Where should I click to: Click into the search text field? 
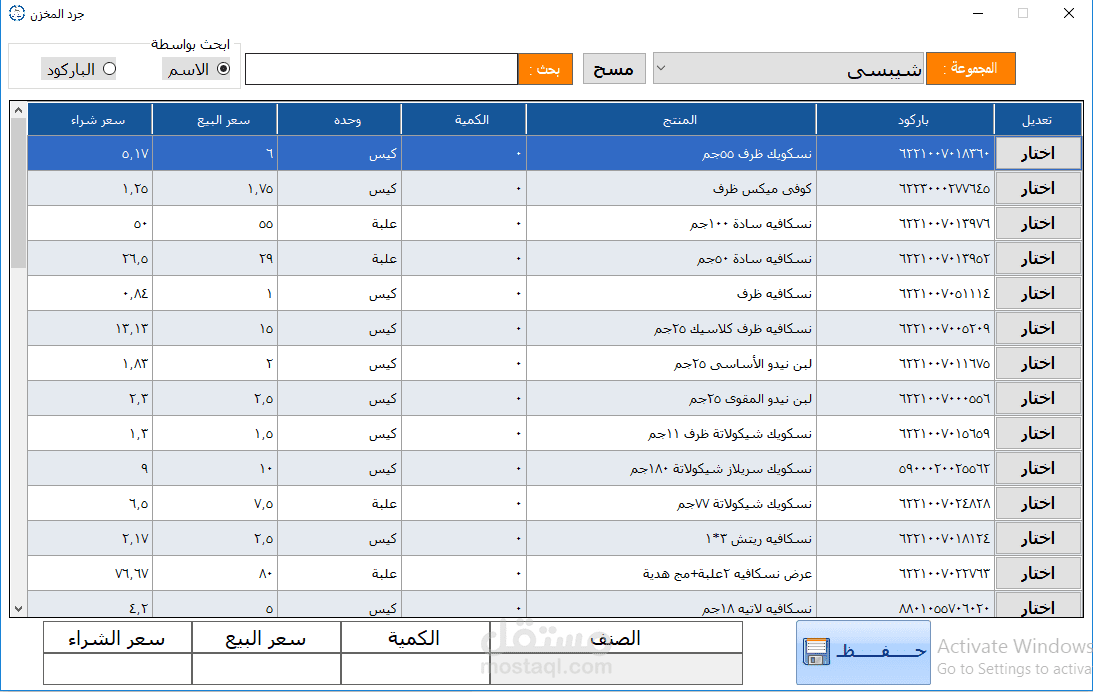(381, 69)
